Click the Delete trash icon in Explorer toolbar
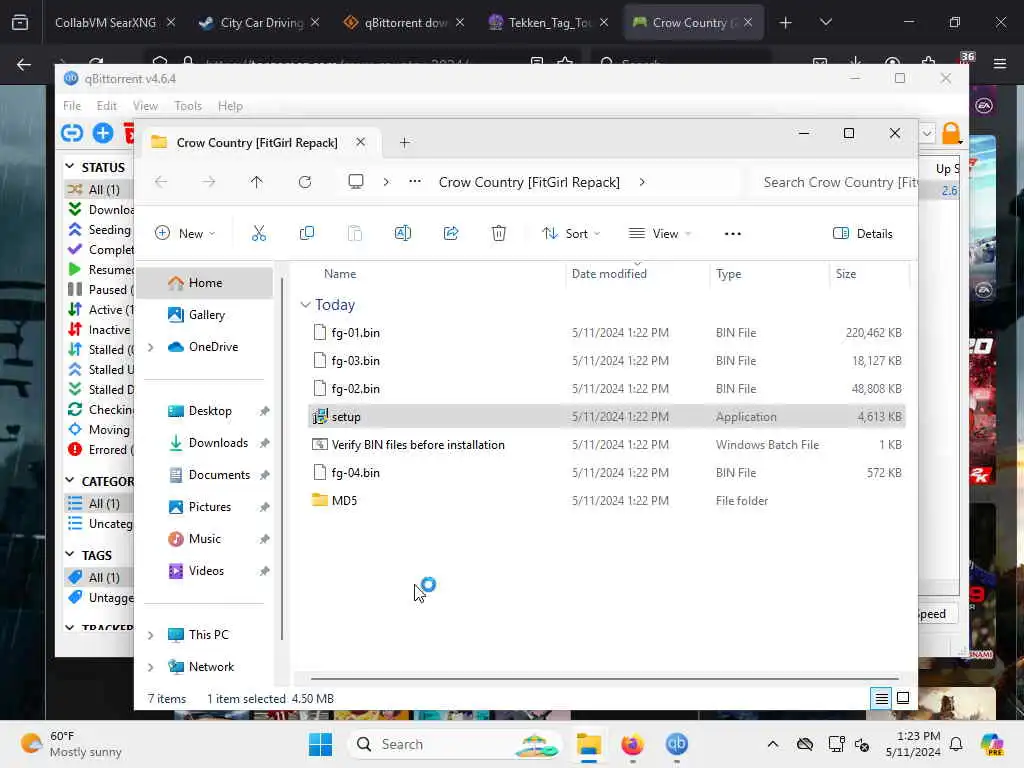Screen dimensions: 1024x768 coord(498,233)
